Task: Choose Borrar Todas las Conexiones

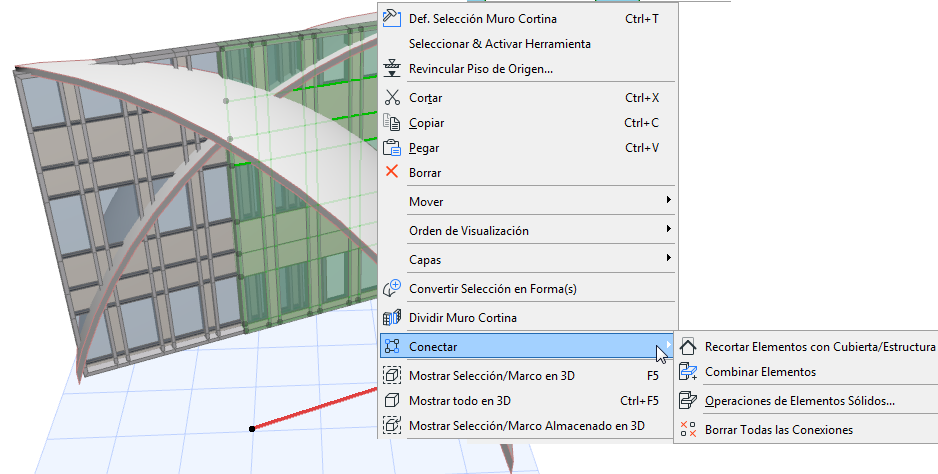Action: pyautogui.click(x=806, y=430)
